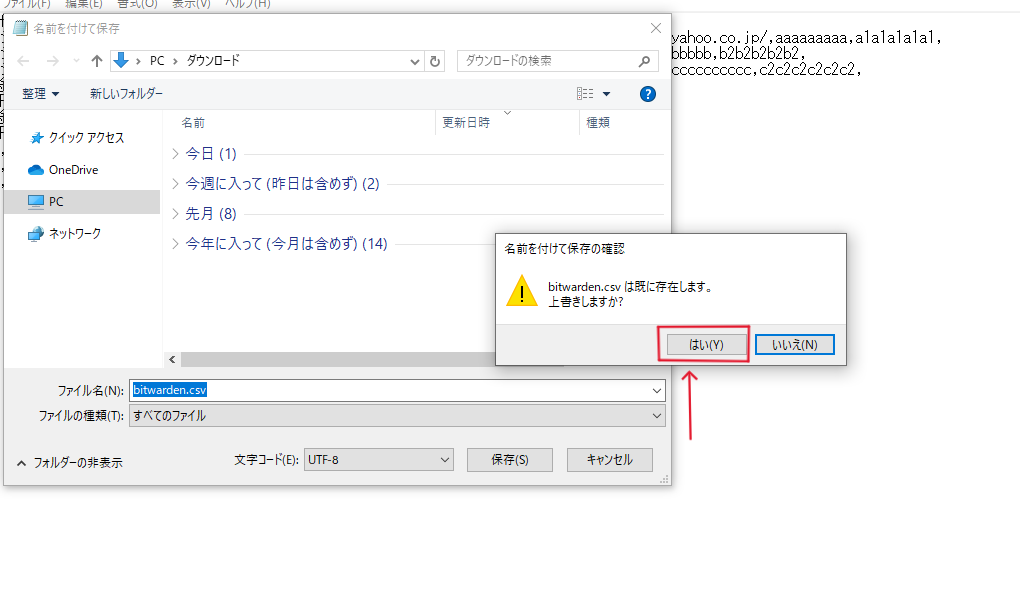The height and width of the screenshot is (597, 1020).
Task: Refresh the ダウンロード folder view
Action: point(435,61)
